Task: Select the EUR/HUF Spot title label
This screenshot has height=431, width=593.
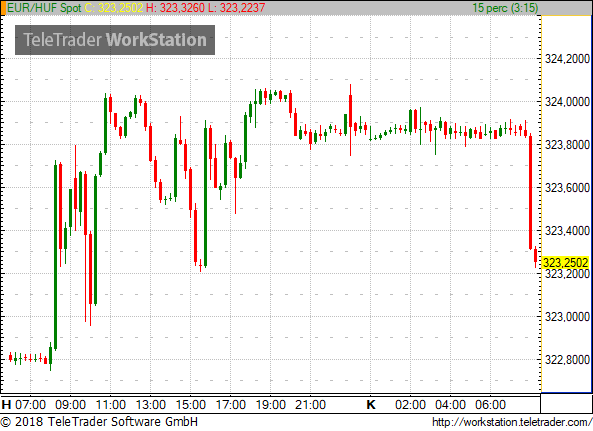Action: point(44,8)
